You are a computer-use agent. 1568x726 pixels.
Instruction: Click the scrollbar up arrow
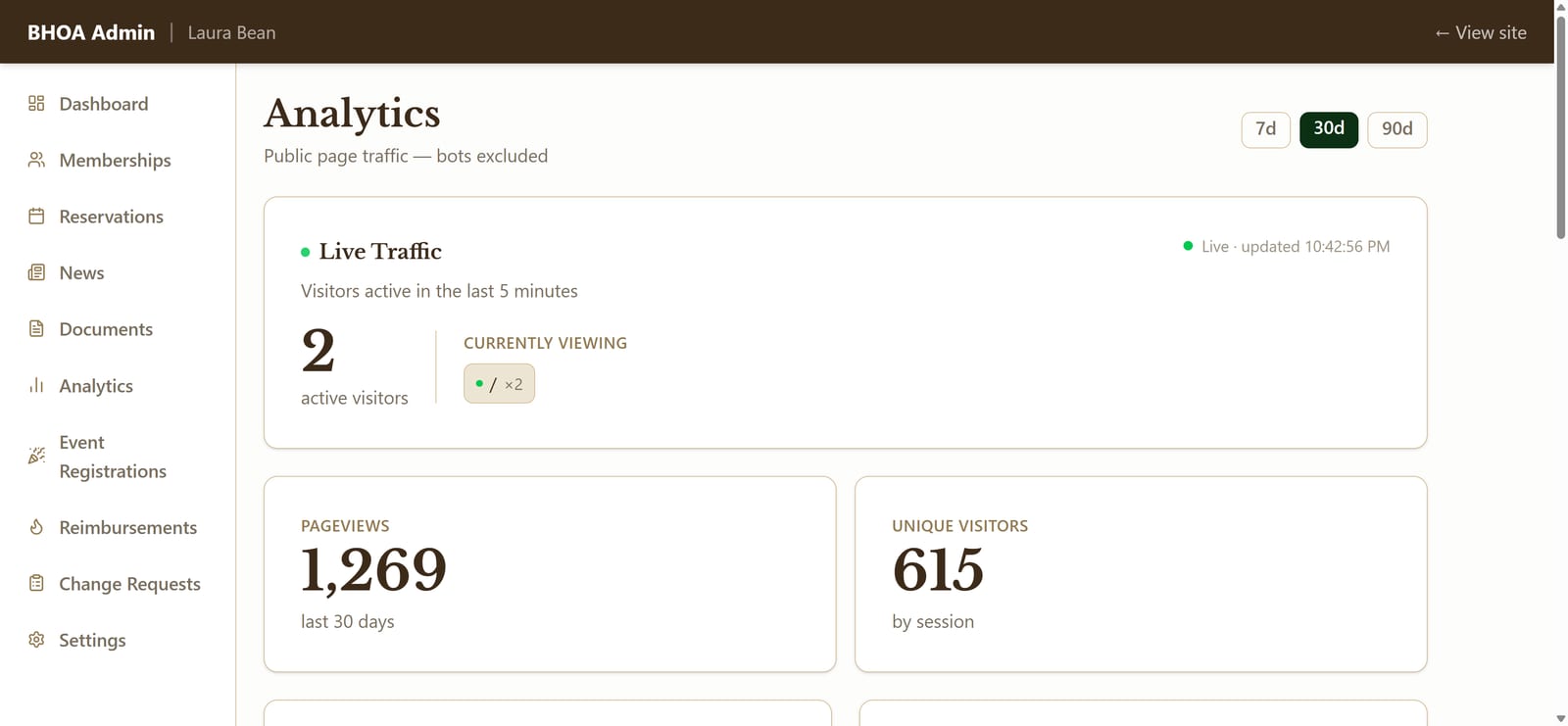coord(1561,6)
